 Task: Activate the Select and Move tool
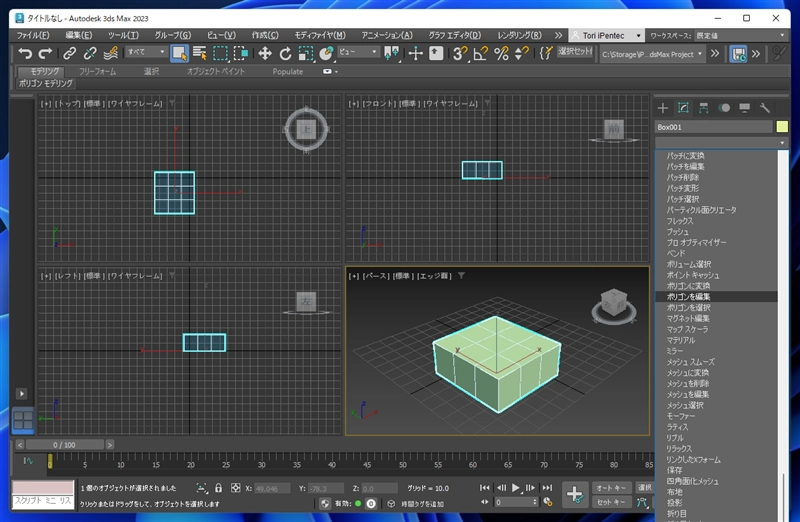click(x=264, y=53)
